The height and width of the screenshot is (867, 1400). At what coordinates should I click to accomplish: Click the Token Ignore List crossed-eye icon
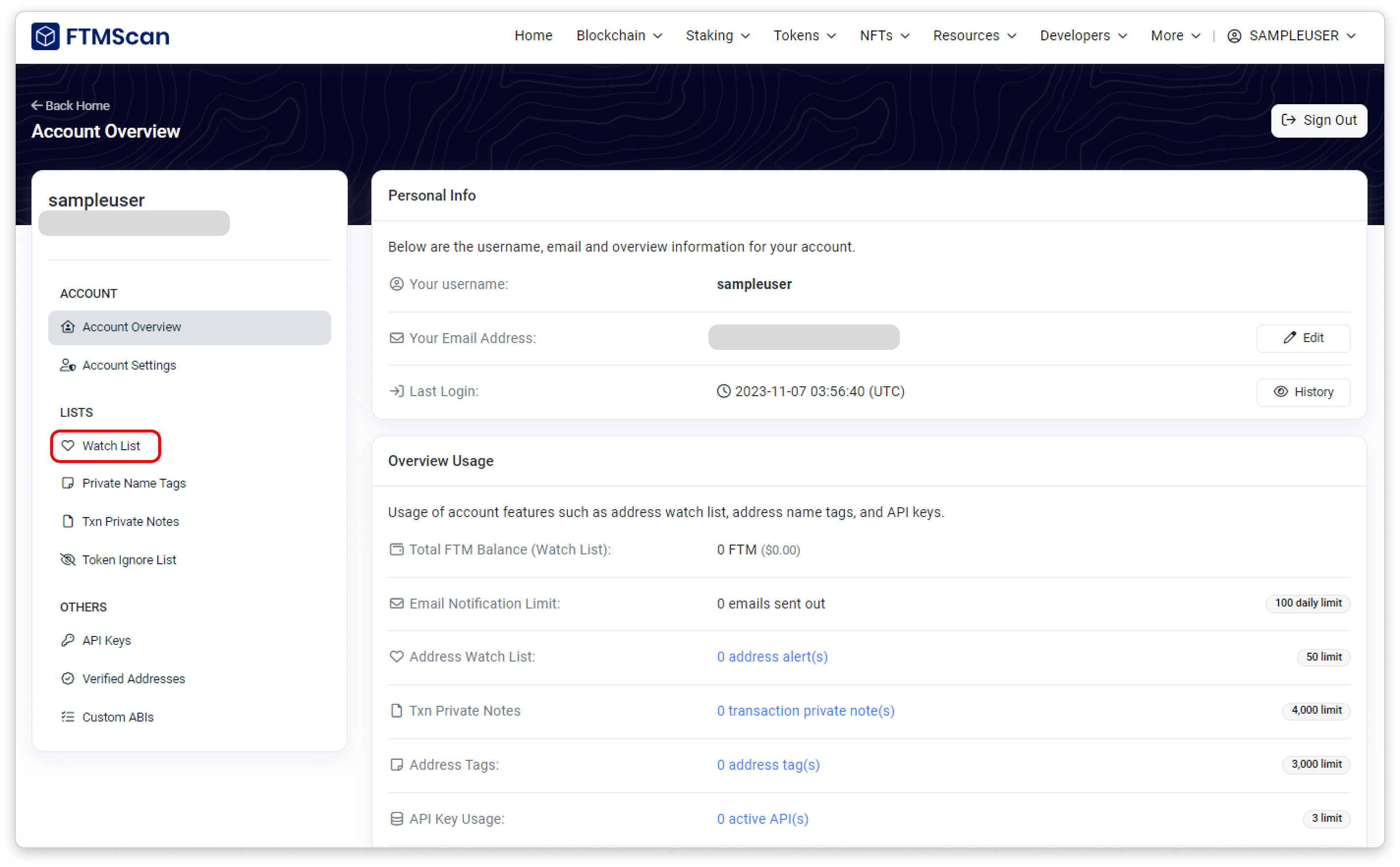(68, 560)
